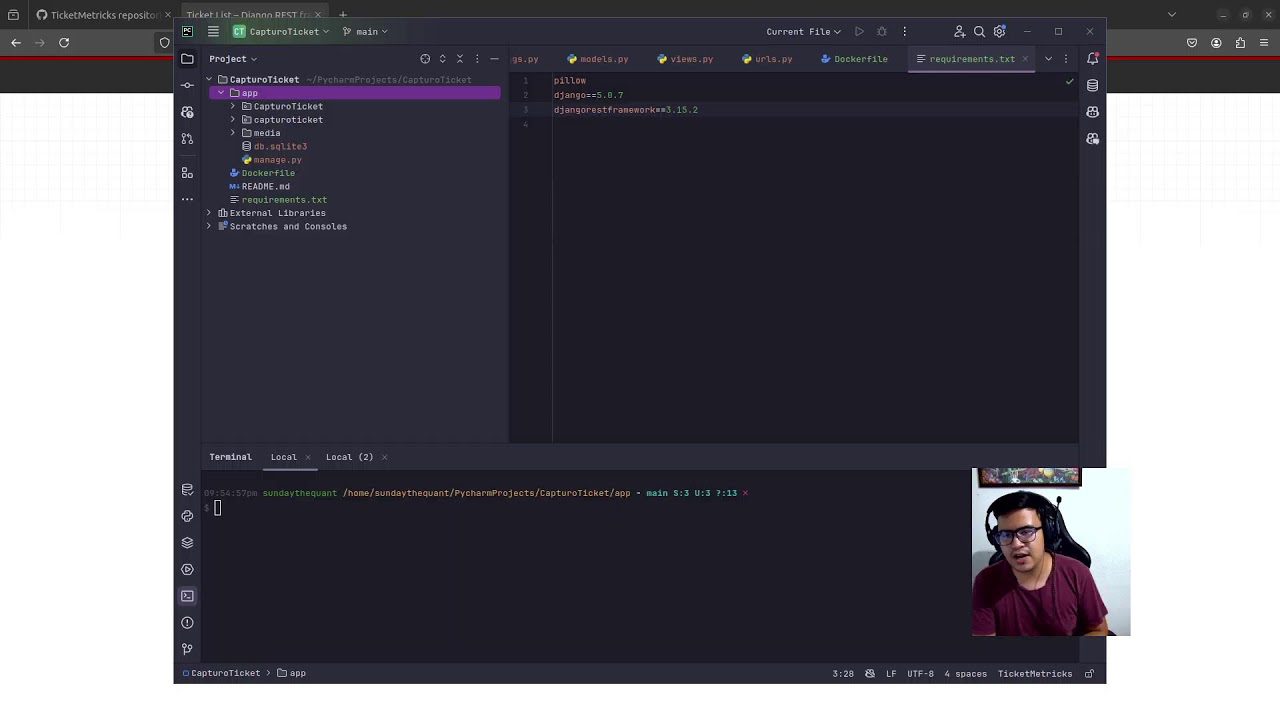Click UTF-8 encoding in status bar
Viewport: 1280px width, 720px height.
tap(920, 674)
